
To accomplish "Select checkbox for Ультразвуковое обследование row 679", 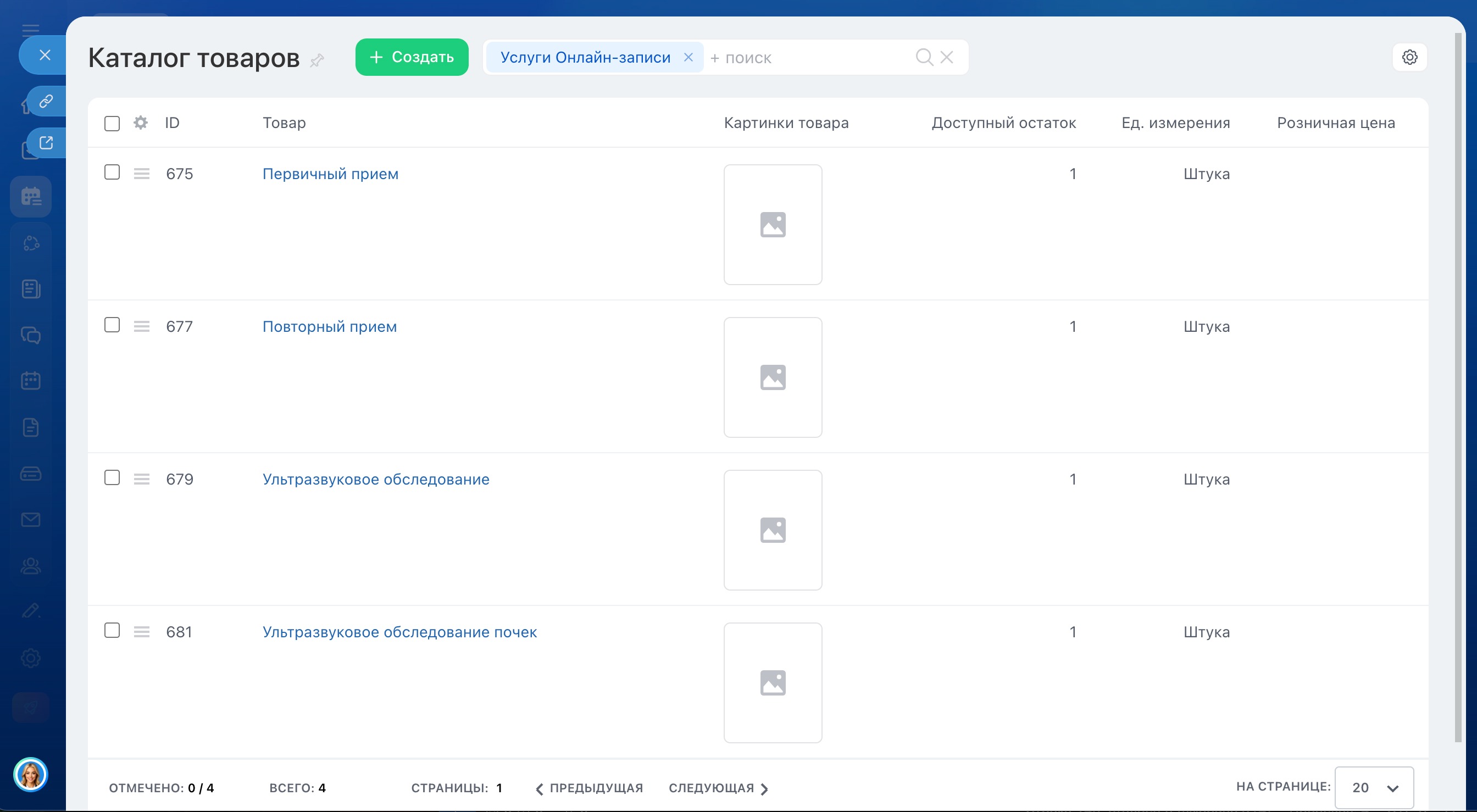I will pos(112,477).
